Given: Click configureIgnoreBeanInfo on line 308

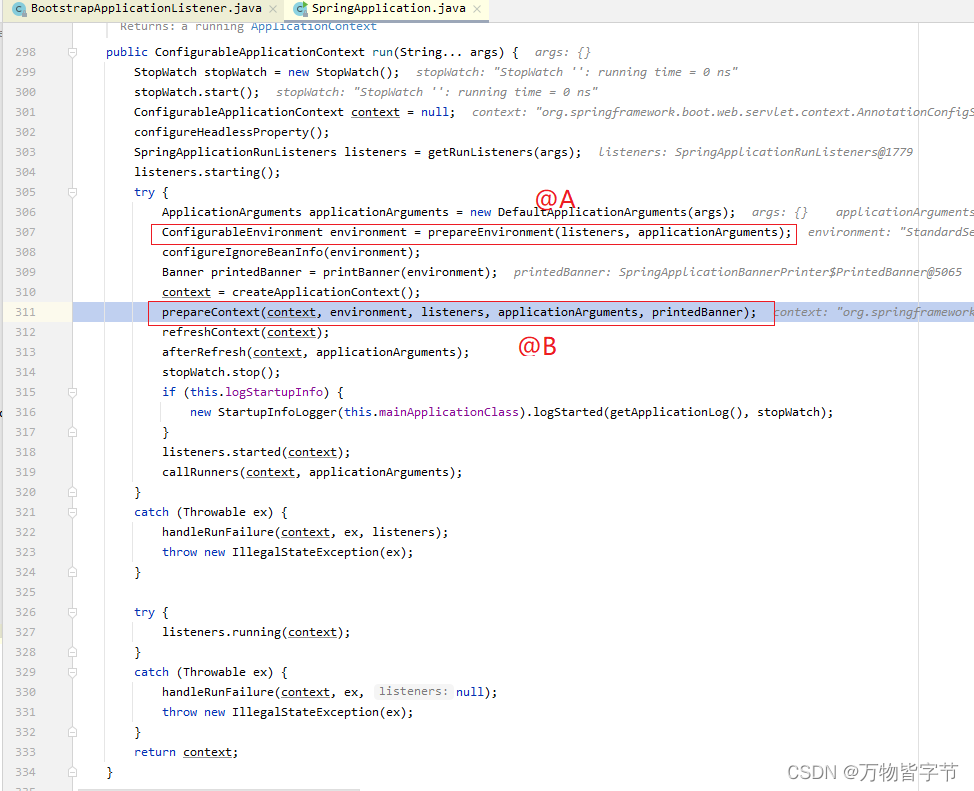Looking at the screenshot, I should tap(242, 252).
